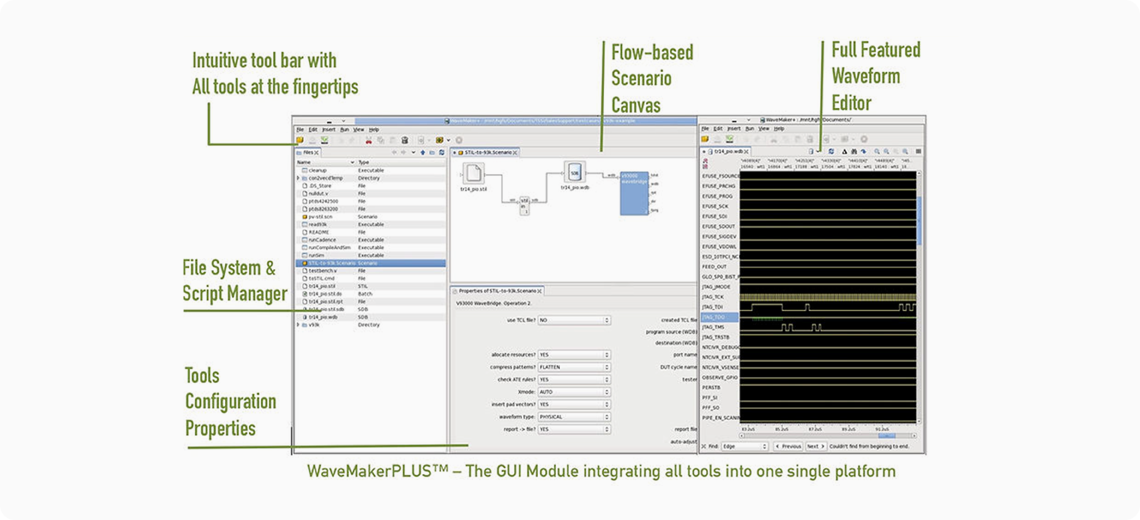Viewport: 1140px width, 520px height.
Task: Click the refresh icon in waveform editor toolbar
Action: coord(831,151)
